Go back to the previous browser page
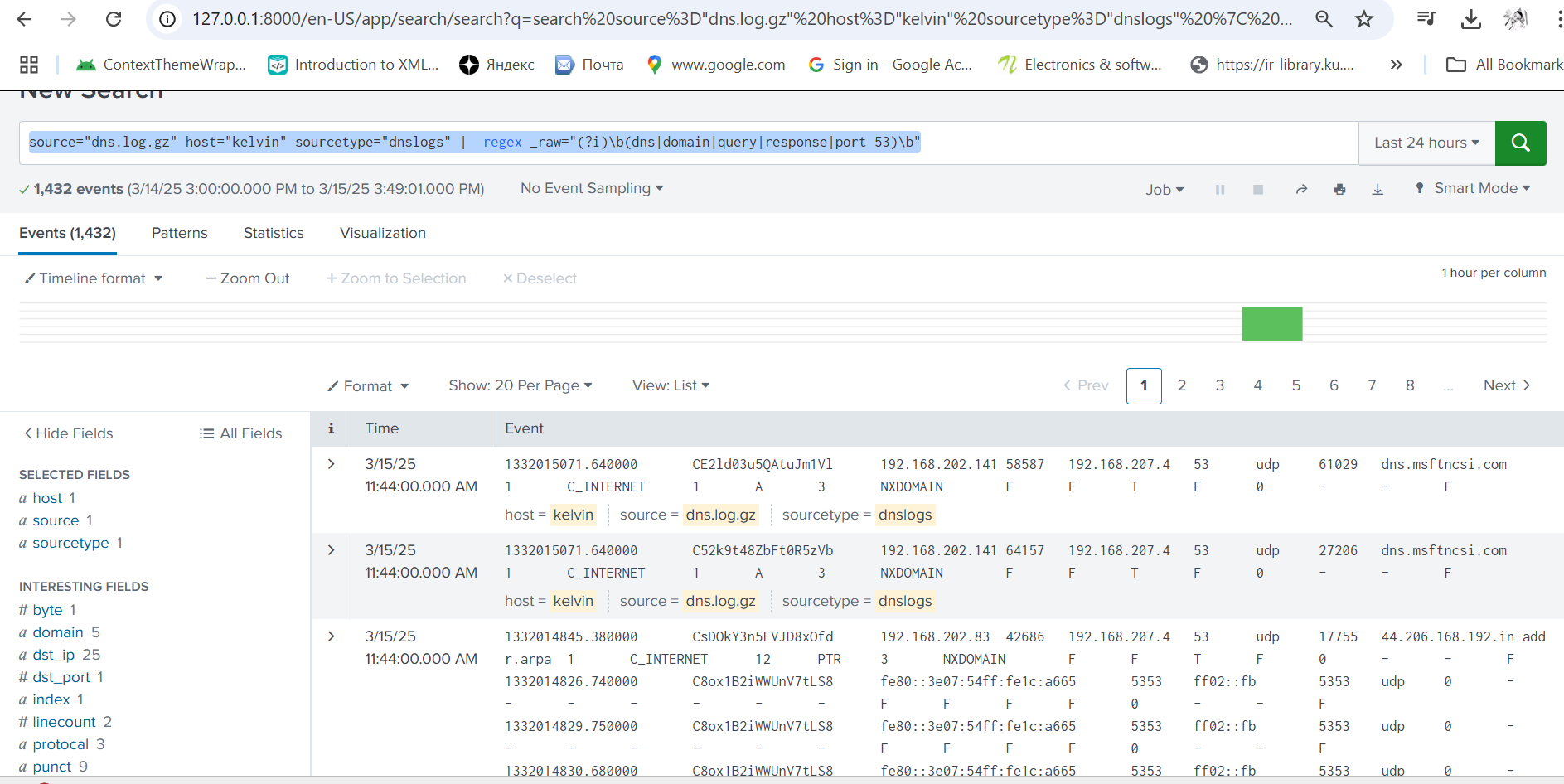 coord(24,19)
